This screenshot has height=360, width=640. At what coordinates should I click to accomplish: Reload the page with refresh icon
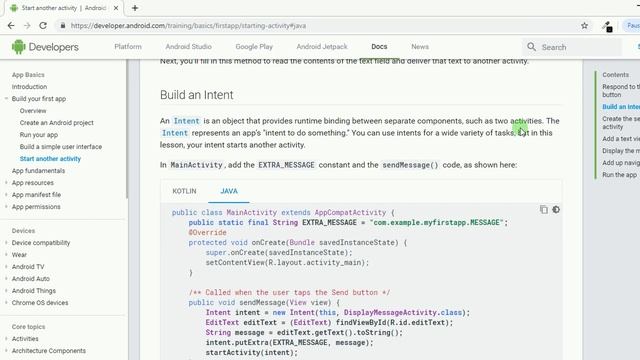click(43, 26)
